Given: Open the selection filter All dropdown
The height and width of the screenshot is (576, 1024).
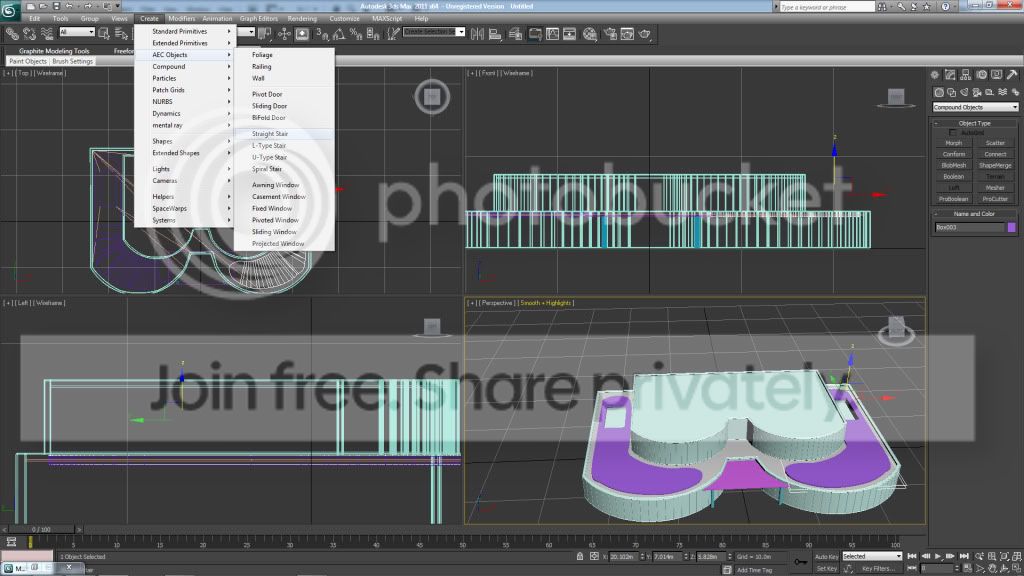Looking at the screenshot, I should click(77, 32).
